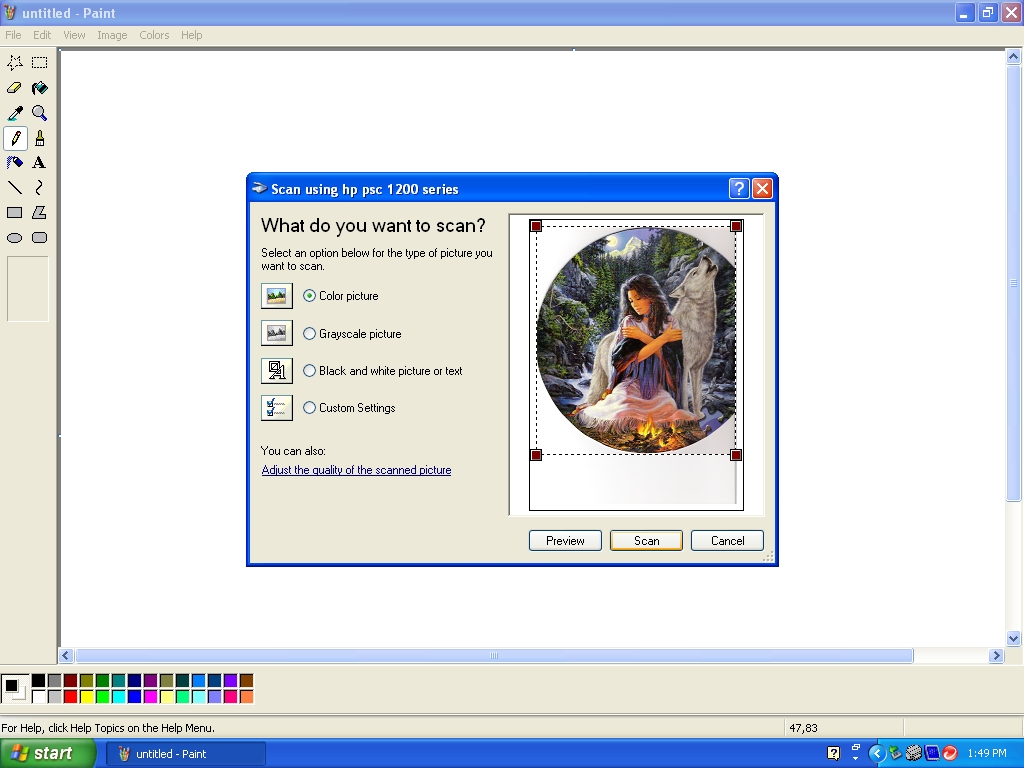Choose the Rectangle shape tool
This screenshot has height=768, width=1024.
tap(14, 213)
